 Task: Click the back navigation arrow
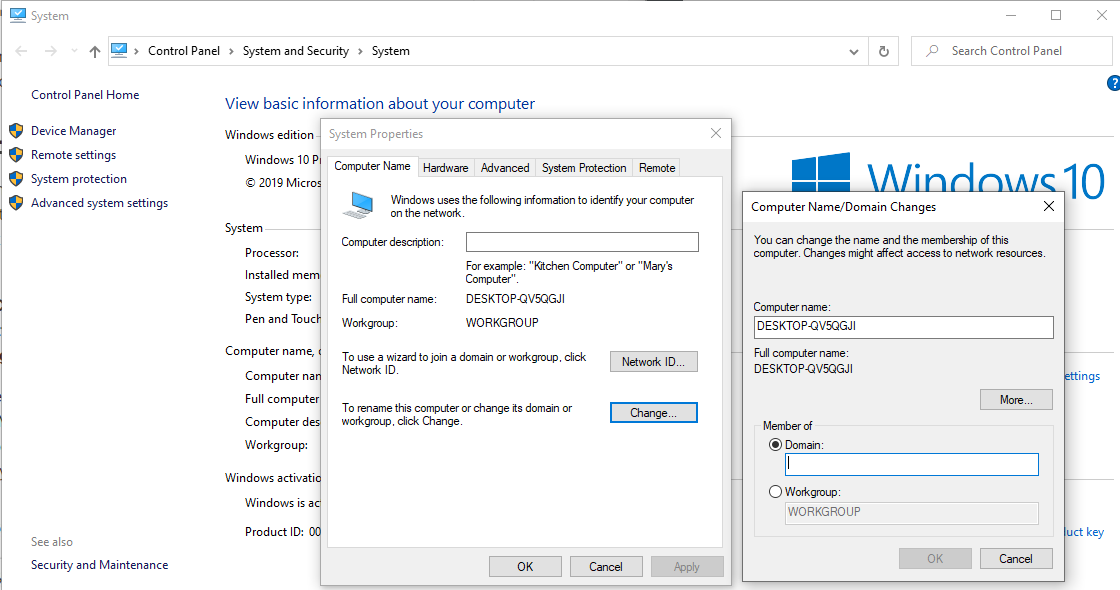[21, 51]
